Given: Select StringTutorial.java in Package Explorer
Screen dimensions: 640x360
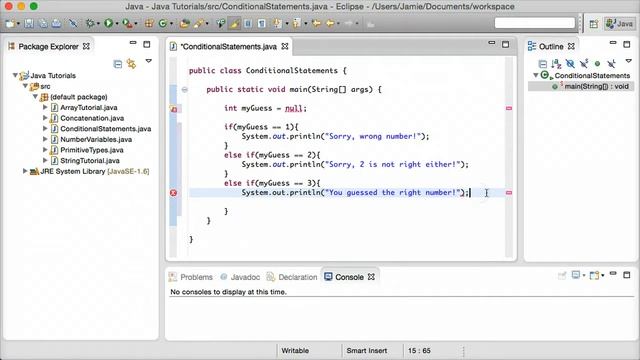Looking at the screenshot, I should click(x=90, y=160).
